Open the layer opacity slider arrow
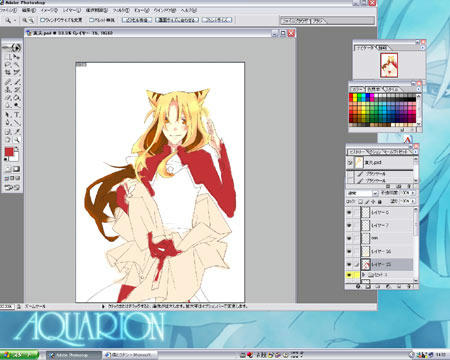This screenshot has height=360, width=450. (x=413, y=193)
